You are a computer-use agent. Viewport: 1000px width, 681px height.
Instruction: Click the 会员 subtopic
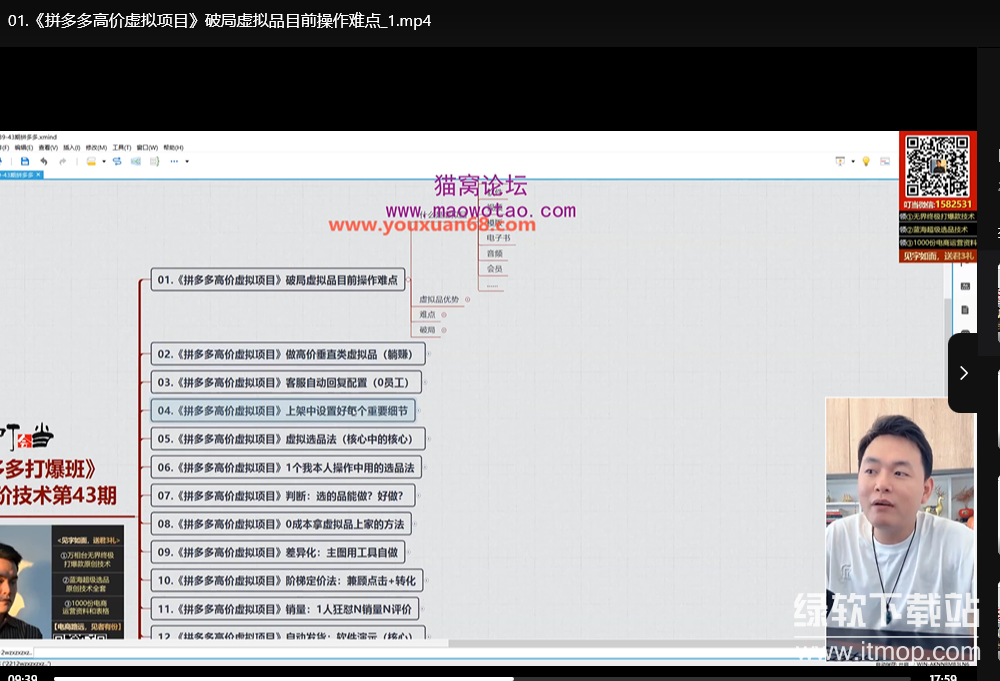point(495,268)
